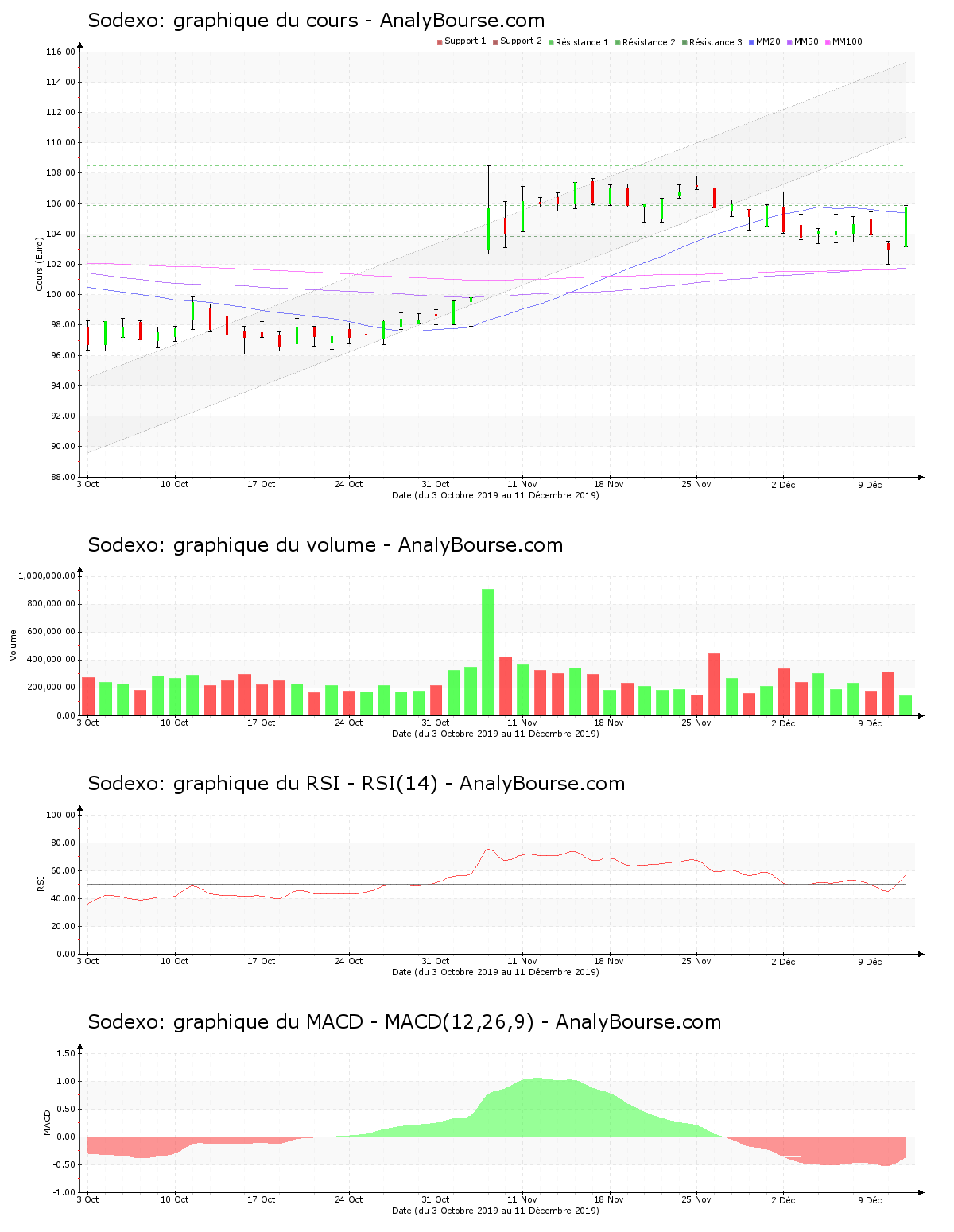This screenshot has width=954, height=1232.
Task: Click the 88.00 price axis tick
Action: coord(63,477)
